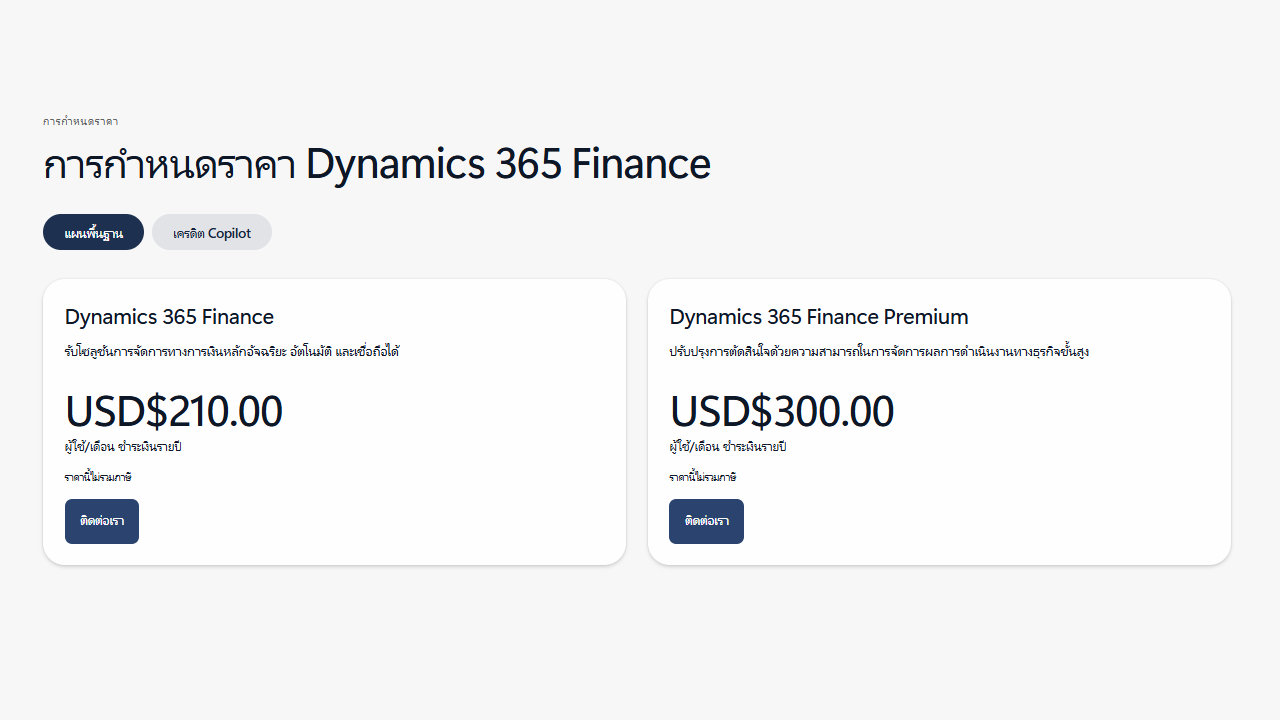
Task: Click the page heading การกำหนดราคา Dynamics 365 Finance
Action: tap(377, 163)
